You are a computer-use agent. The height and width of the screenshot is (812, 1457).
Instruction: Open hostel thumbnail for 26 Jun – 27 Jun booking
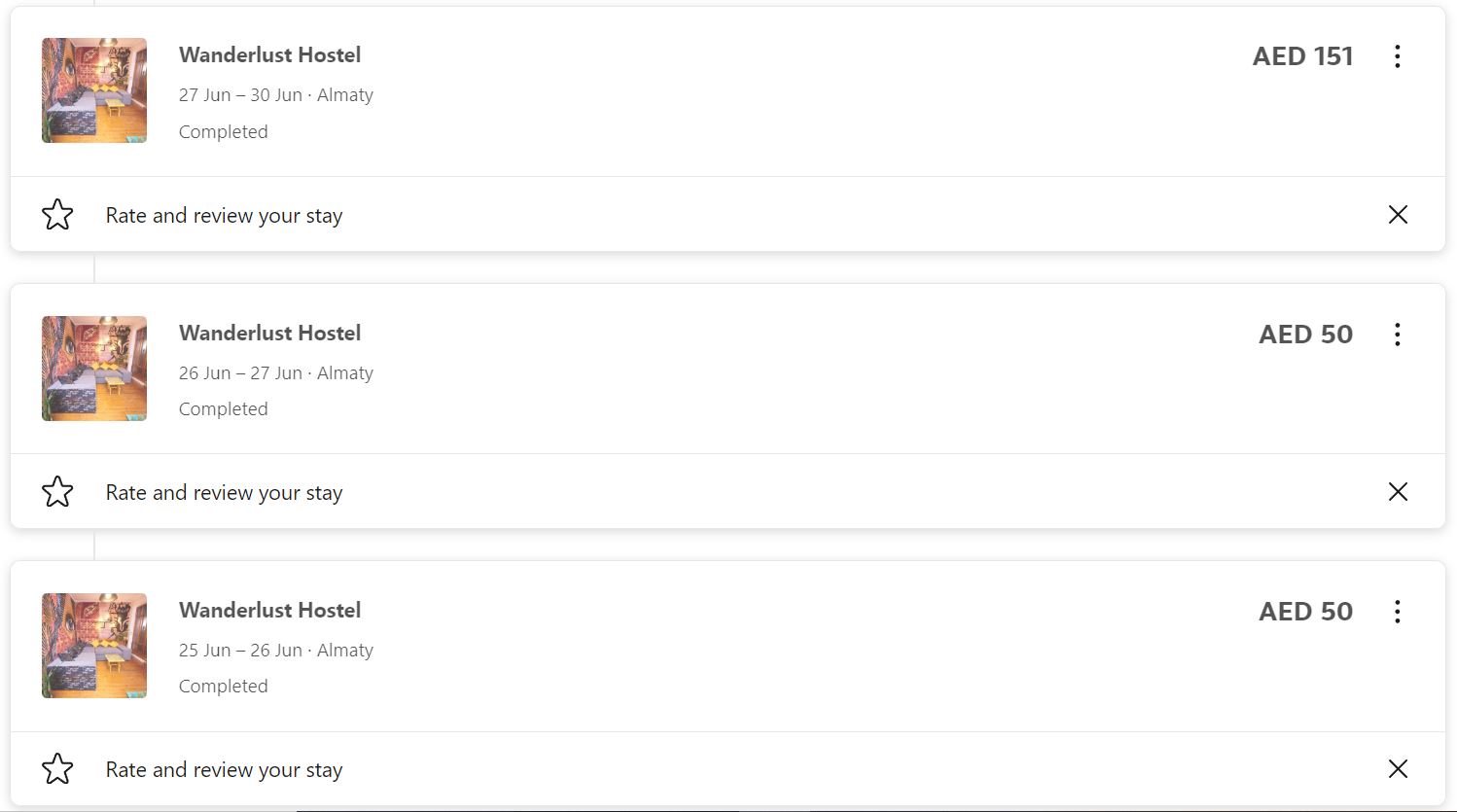tap(94, 369)
